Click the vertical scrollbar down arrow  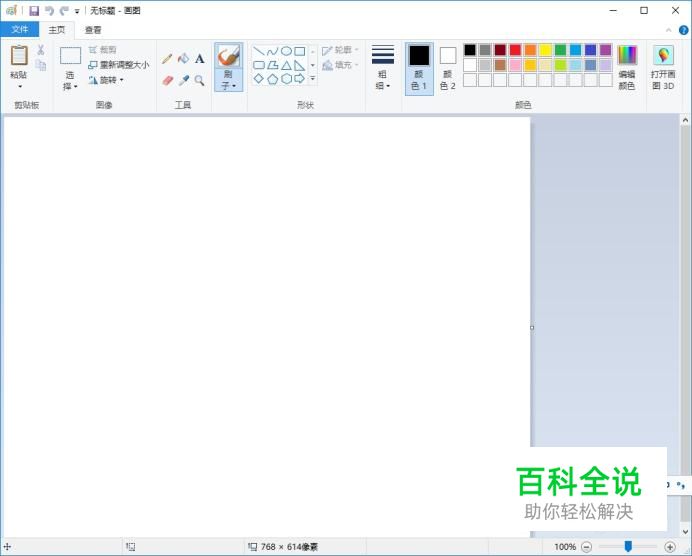click(x=685, y=531)
